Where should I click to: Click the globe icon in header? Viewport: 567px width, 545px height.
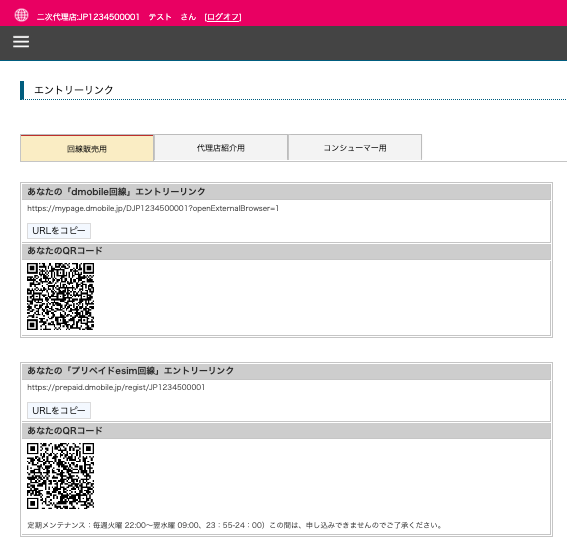point(21,15)
